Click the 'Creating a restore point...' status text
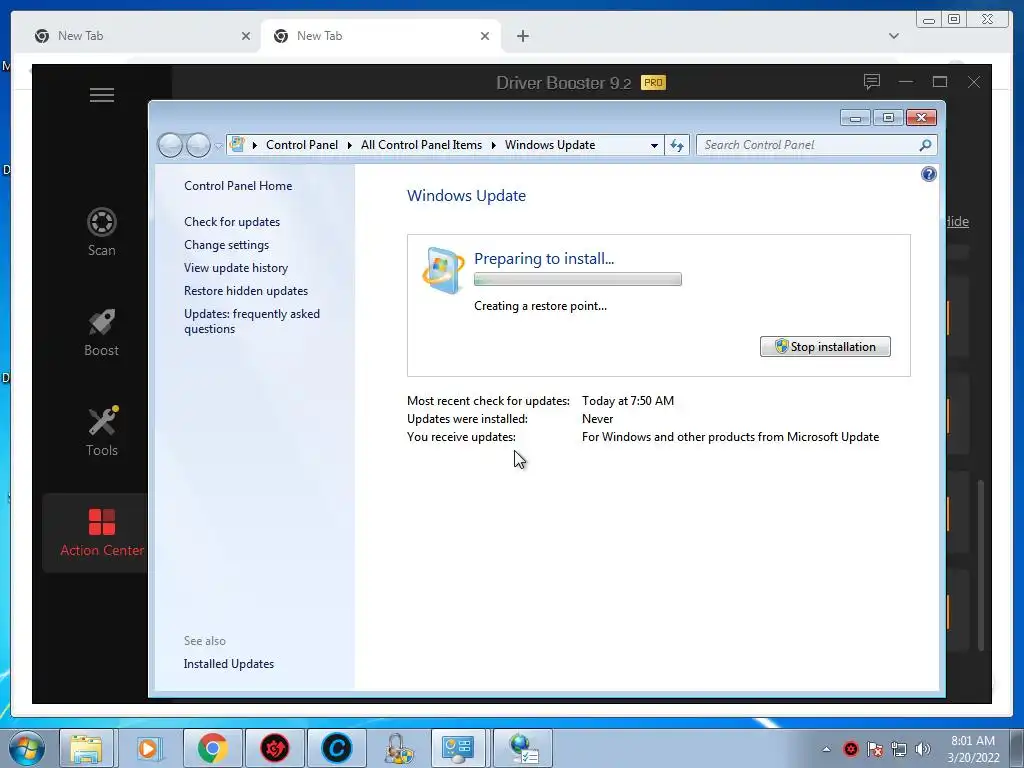 coord(540,306)
